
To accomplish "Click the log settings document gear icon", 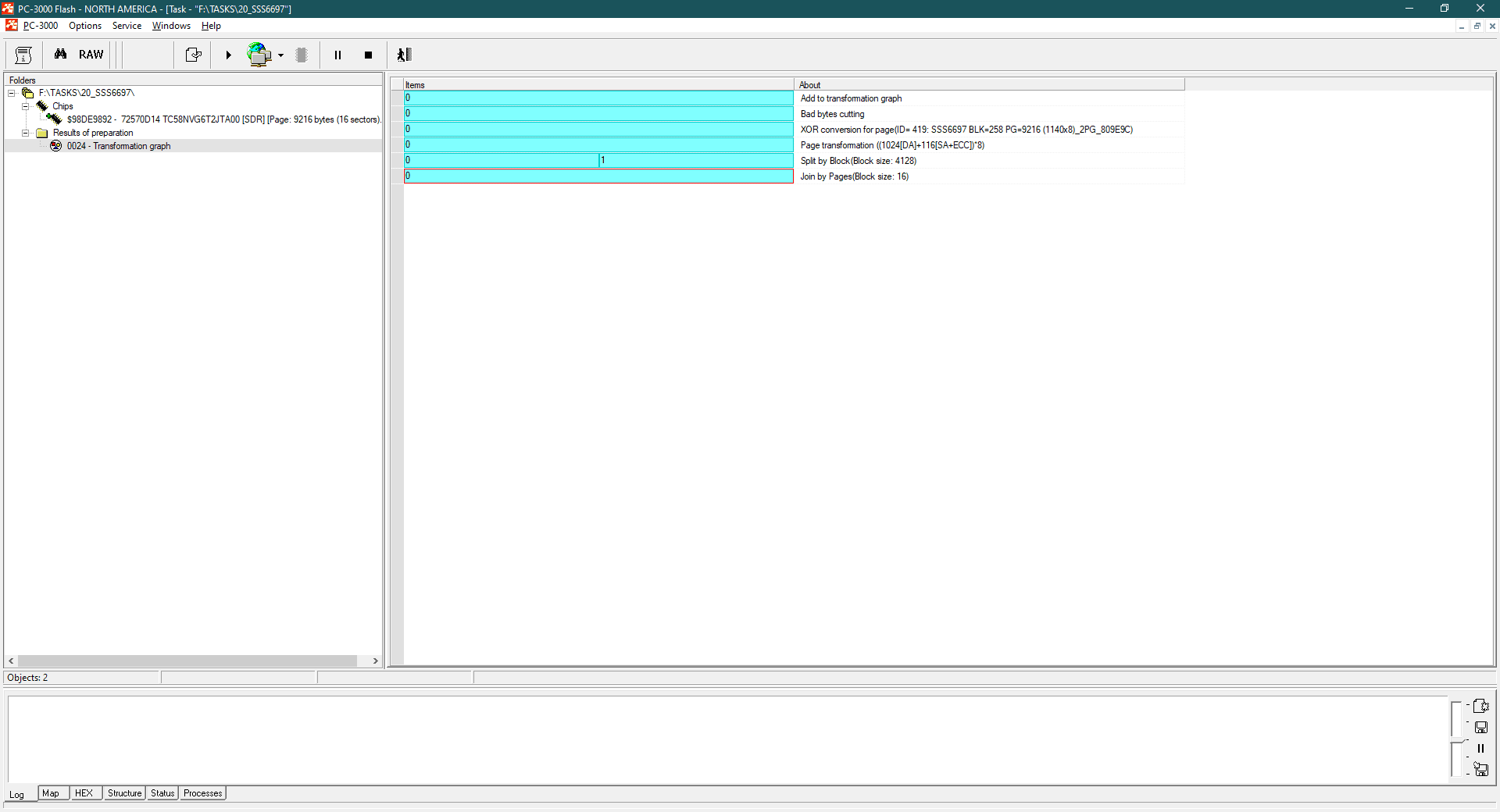I will (x=1480, y=706).
